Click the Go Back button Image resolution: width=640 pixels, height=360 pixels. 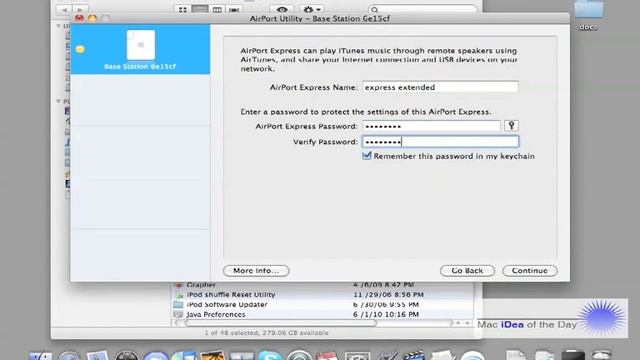pyautogui.click(x=467, y=271)
